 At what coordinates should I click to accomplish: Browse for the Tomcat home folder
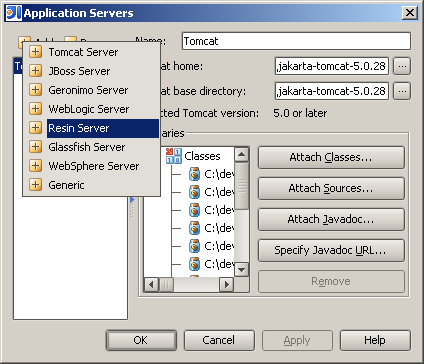402,66
